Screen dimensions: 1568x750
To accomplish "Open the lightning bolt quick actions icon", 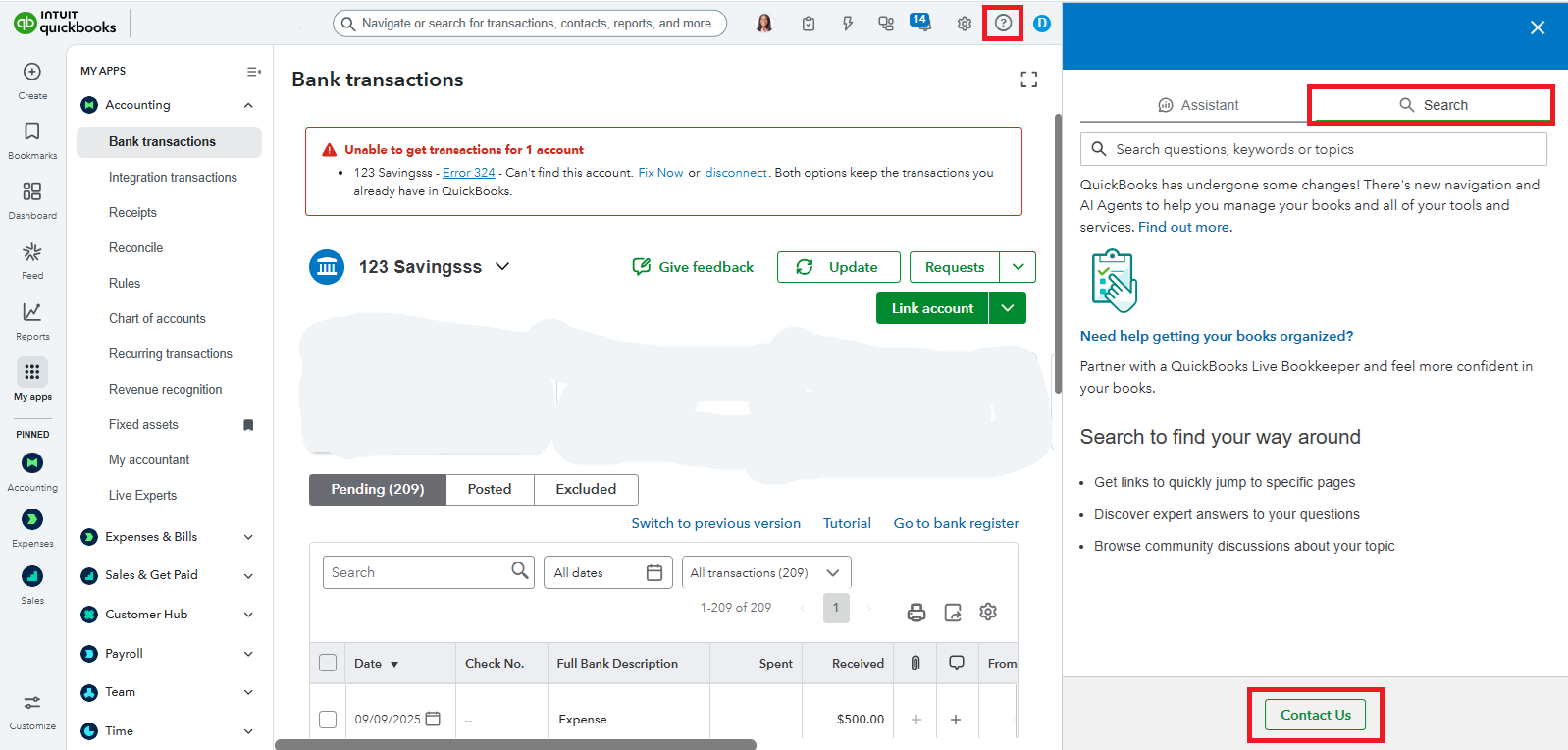I will [x=848, y=24].
